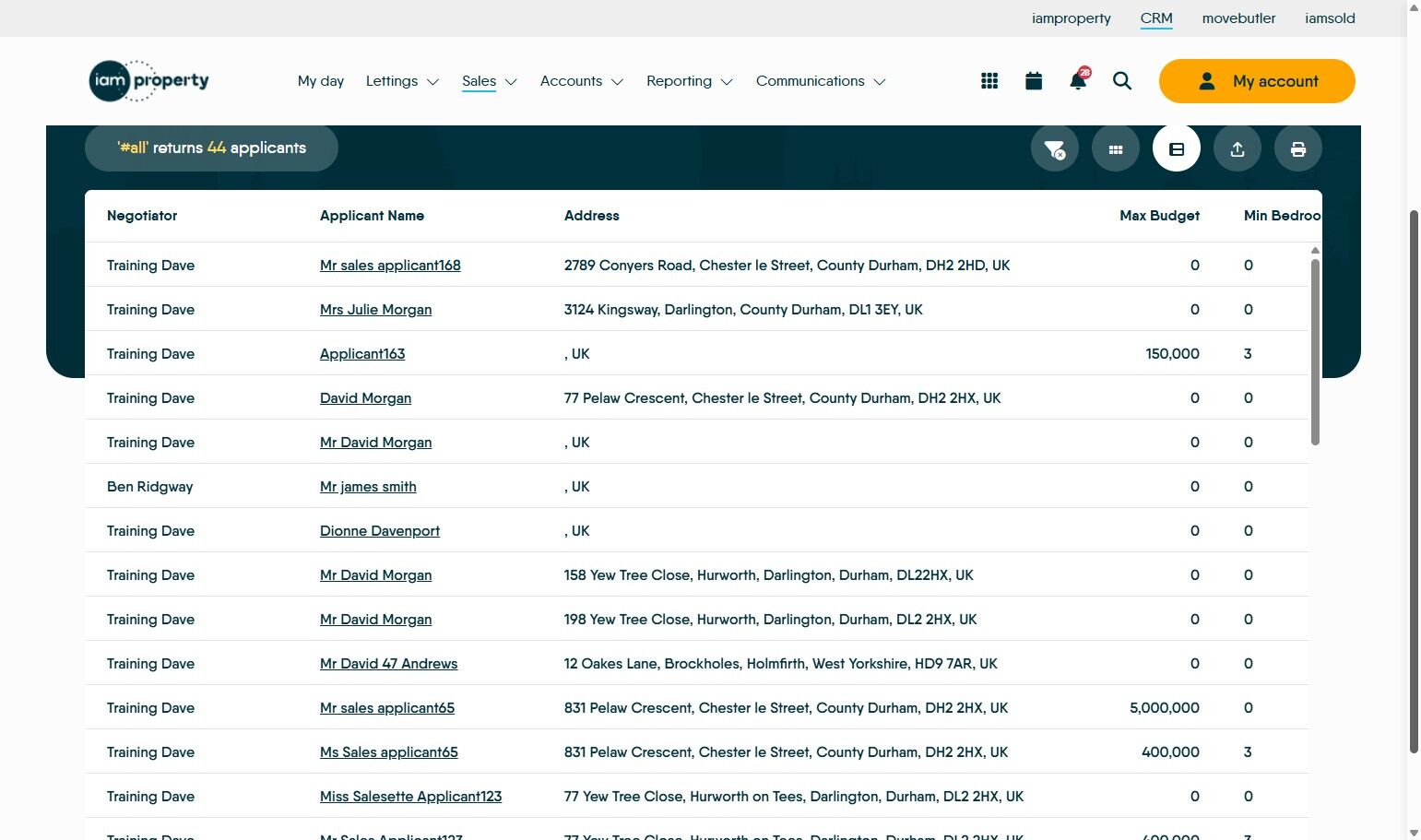Switch to iamproperty product tab
This screenshot has width=1421, height=840.
point(1072,18)
